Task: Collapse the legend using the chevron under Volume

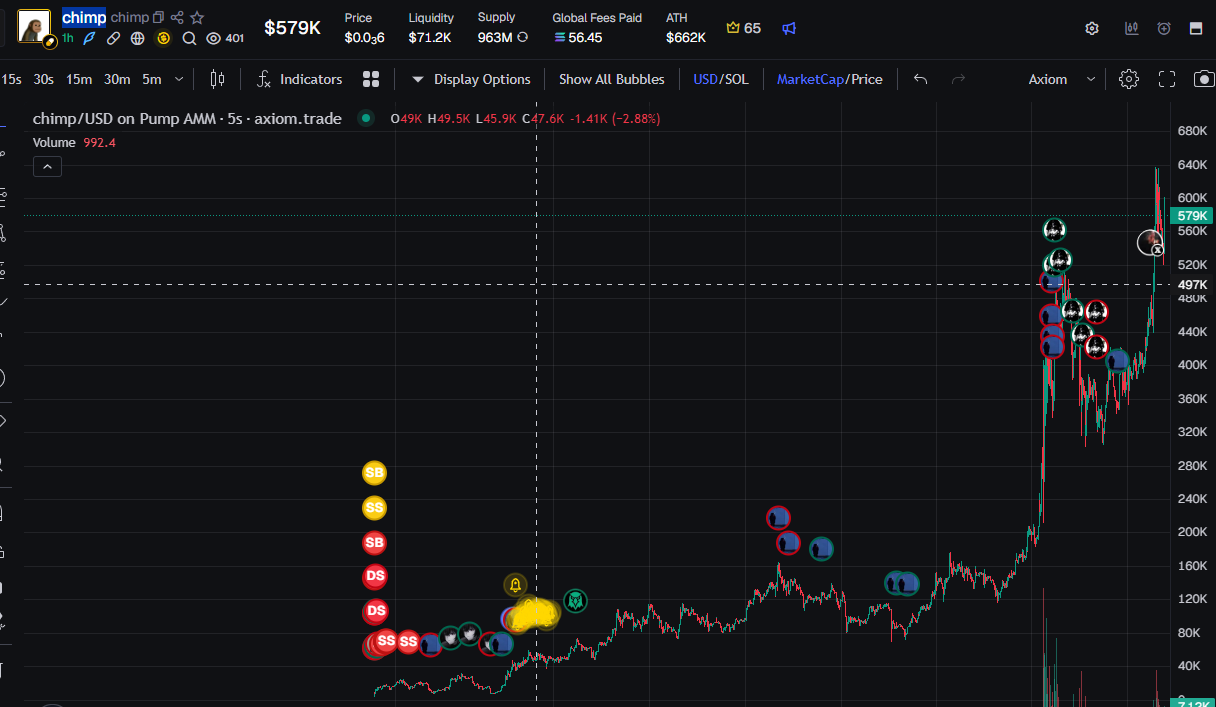Action: click(47, 167)
